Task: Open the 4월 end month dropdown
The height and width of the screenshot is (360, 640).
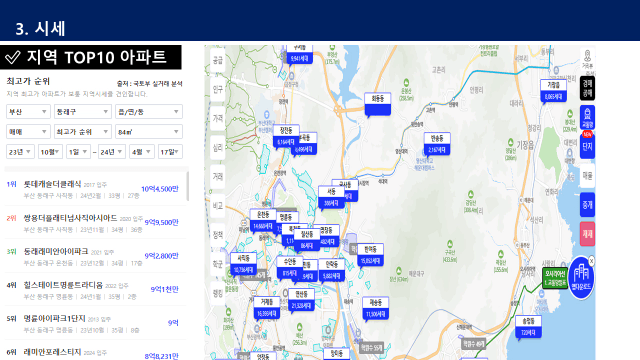Action: pos(141,151)
